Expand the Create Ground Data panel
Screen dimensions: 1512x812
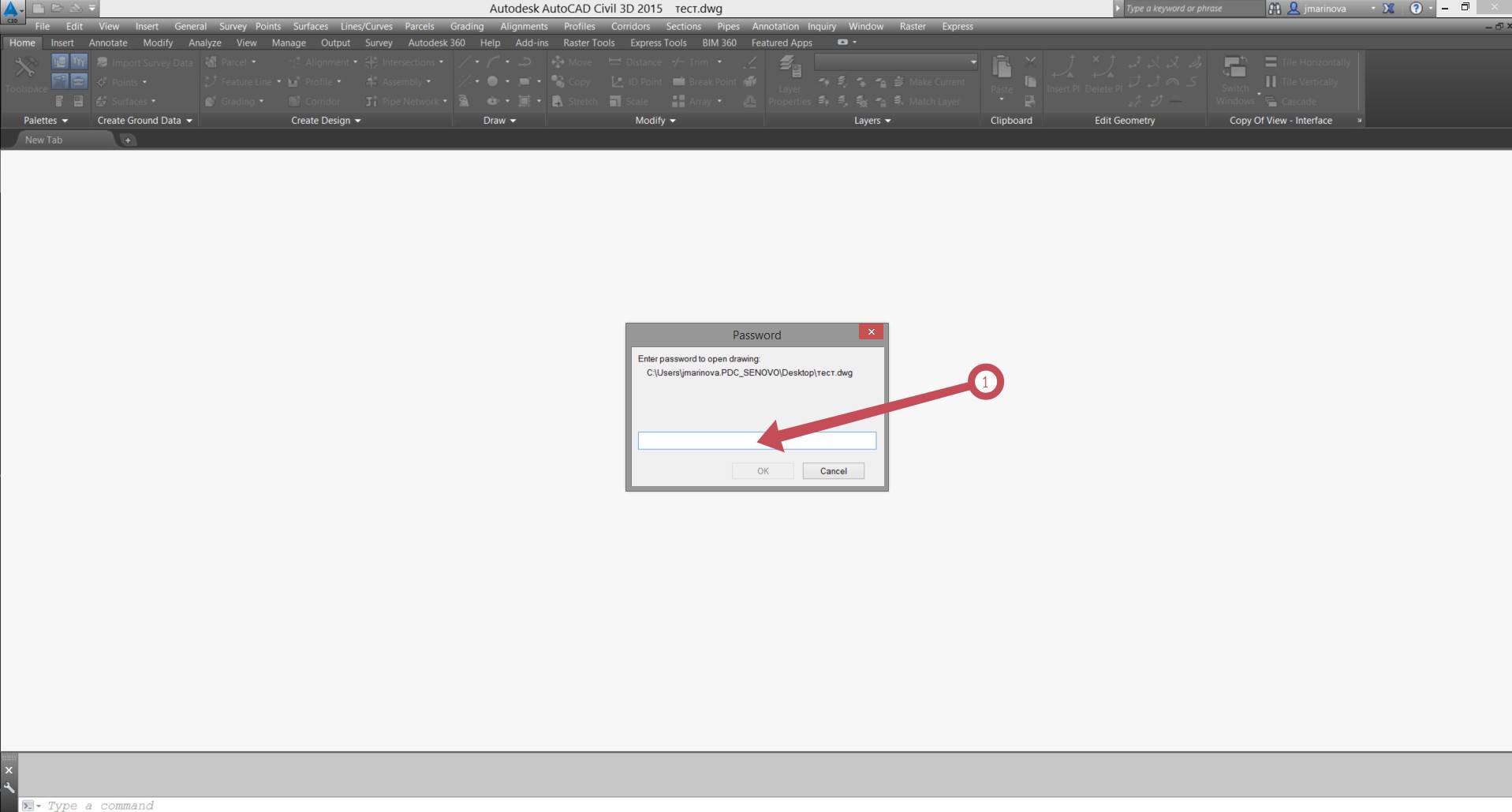tap(144, 120)
